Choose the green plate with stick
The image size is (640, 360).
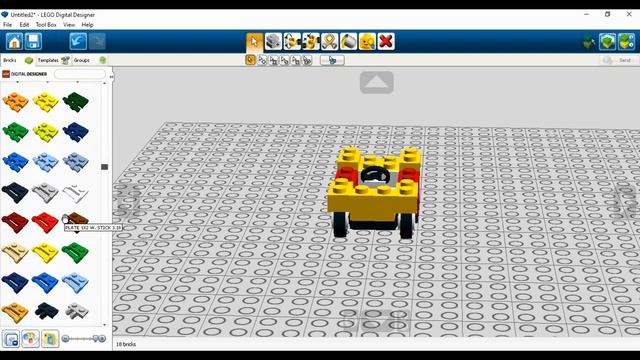click(x=76, y=252)
